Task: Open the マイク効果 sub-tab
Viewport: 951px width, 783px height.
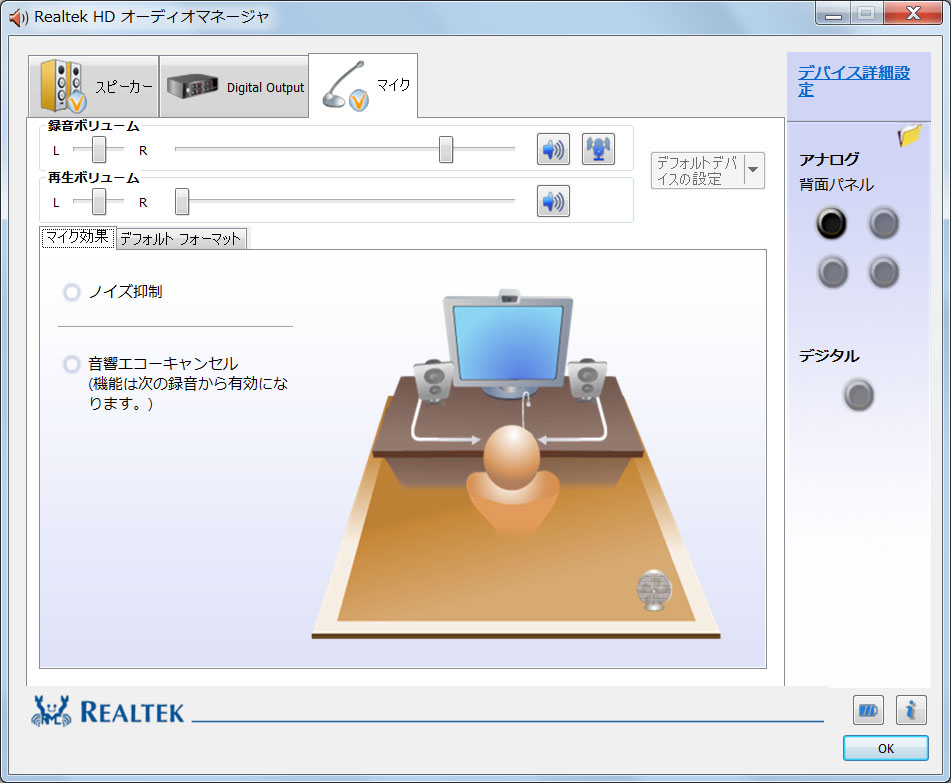Action: (x=78, y=237)
